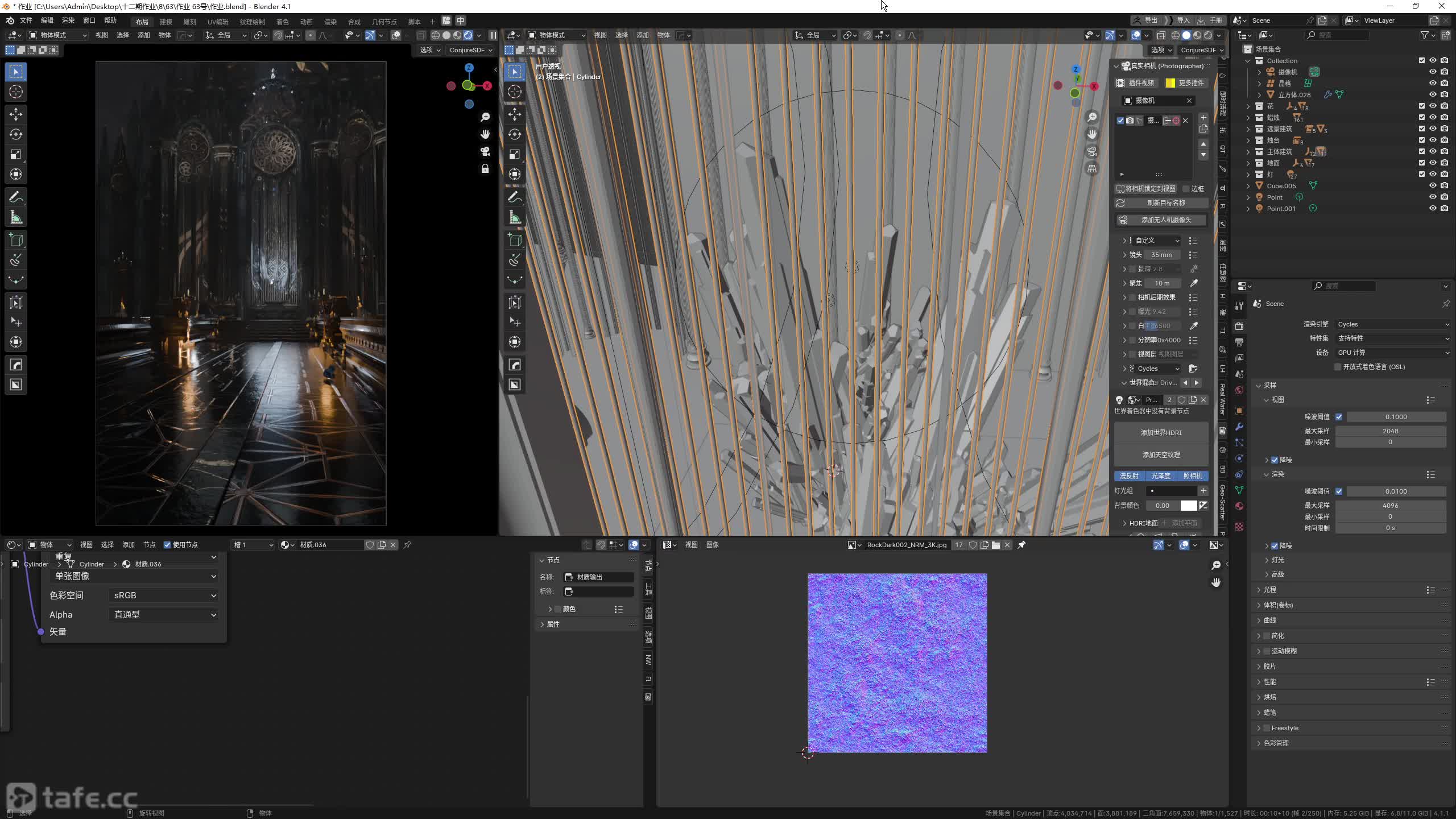The height and width of the screenshot is (819, 1456).
Task: Hide the 蜡烛 collection with eye icon
Action: (1433, 117)
